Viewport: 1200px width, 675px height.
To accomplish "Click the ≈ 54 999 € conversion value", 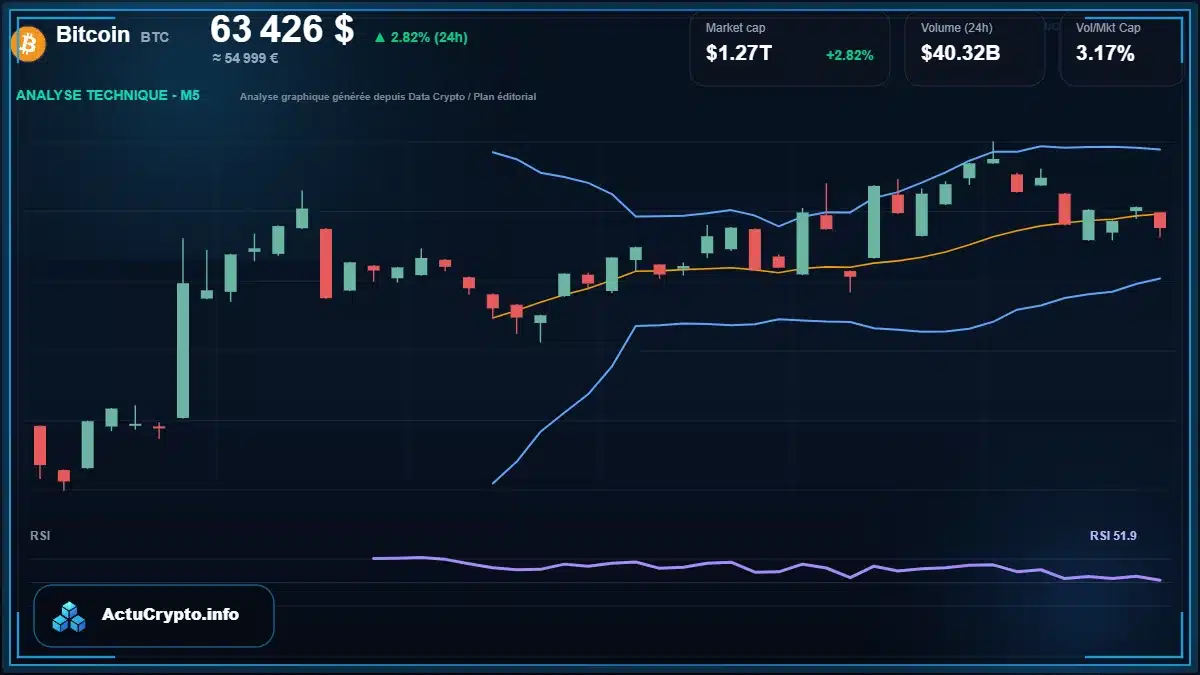I will coord(245,58).
